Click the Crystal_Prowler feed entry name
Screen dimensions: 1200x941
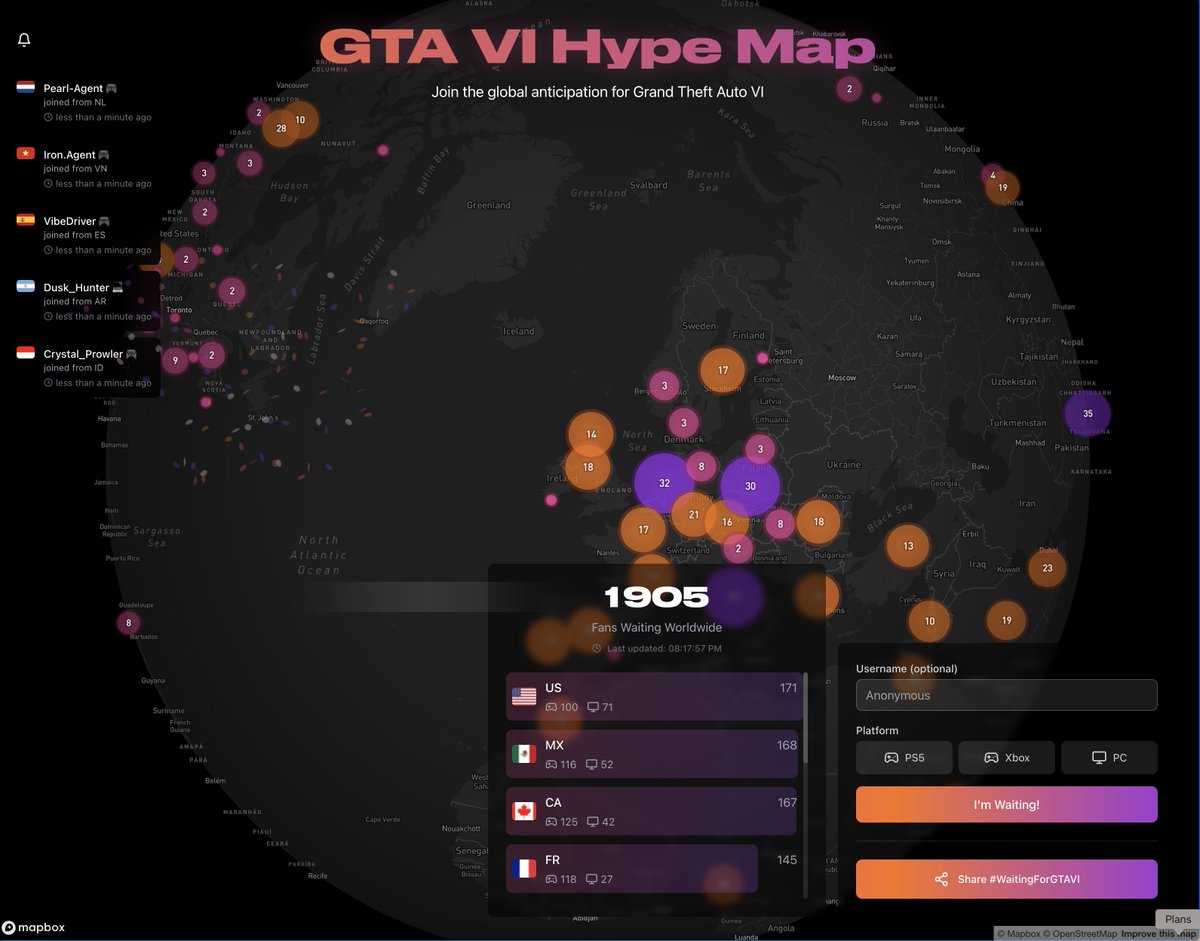coord(83,354)
